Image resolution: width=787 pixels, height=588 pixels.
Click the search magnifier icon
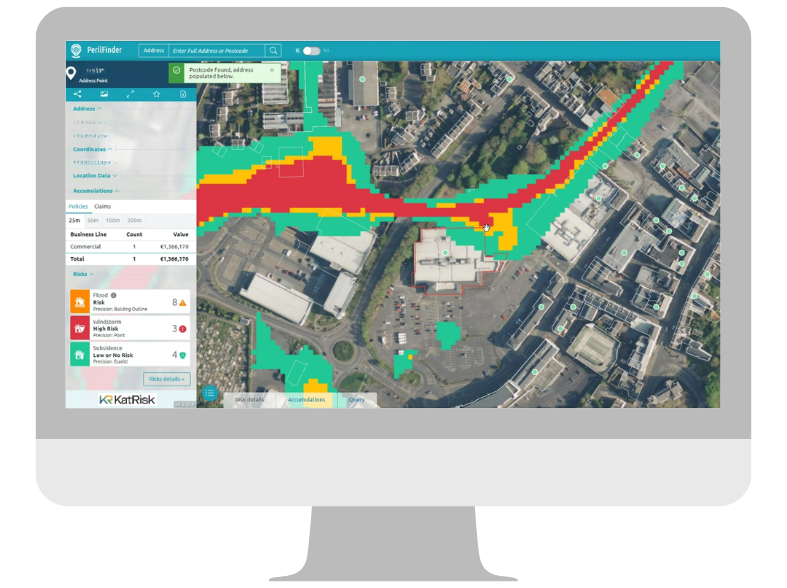click(274, 50)
